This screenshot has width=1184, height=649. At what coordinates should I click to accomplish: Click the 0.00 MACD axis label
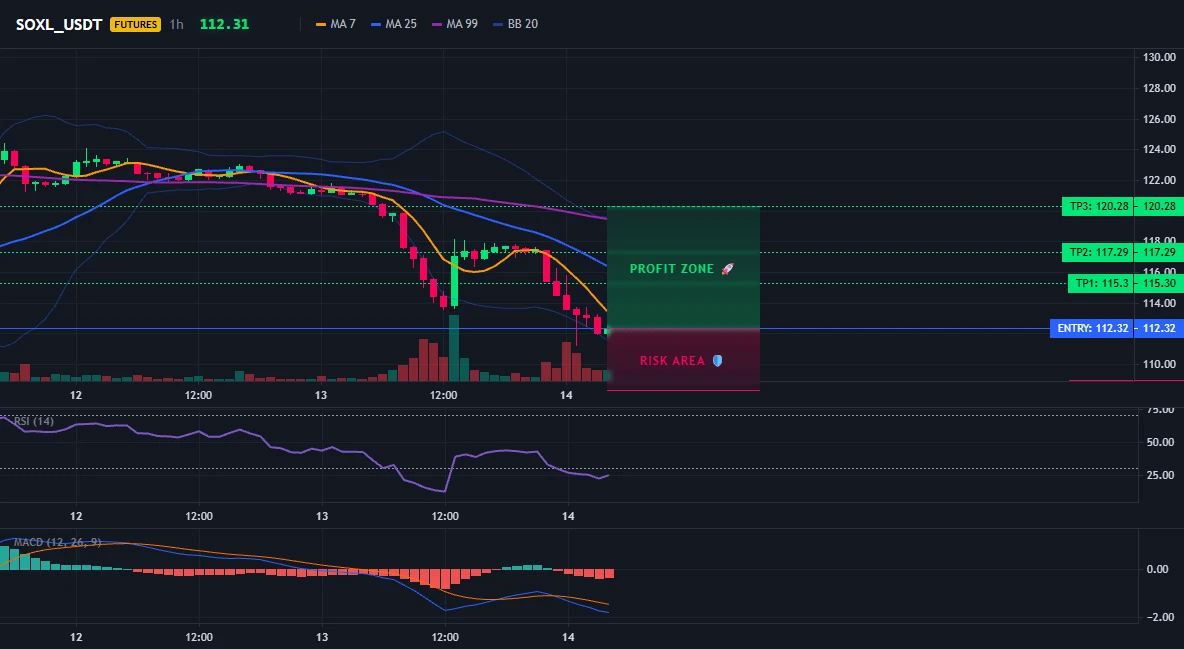pyautogui.click(x=1158, y=570)
